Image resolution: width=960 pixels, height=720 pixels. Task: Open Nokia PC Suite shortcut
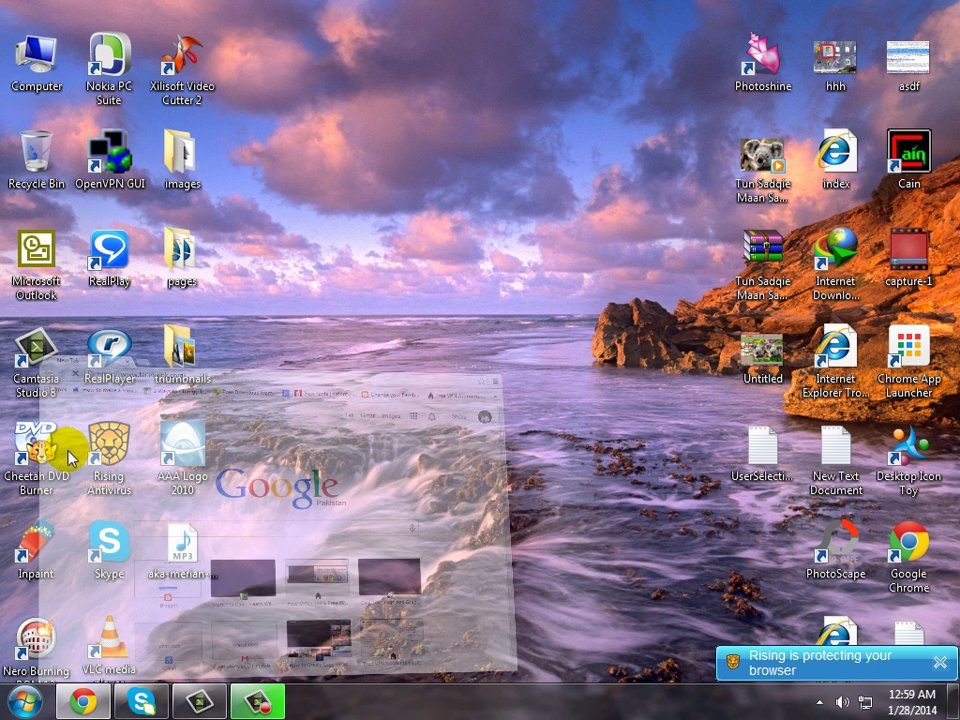pos(109,69)
